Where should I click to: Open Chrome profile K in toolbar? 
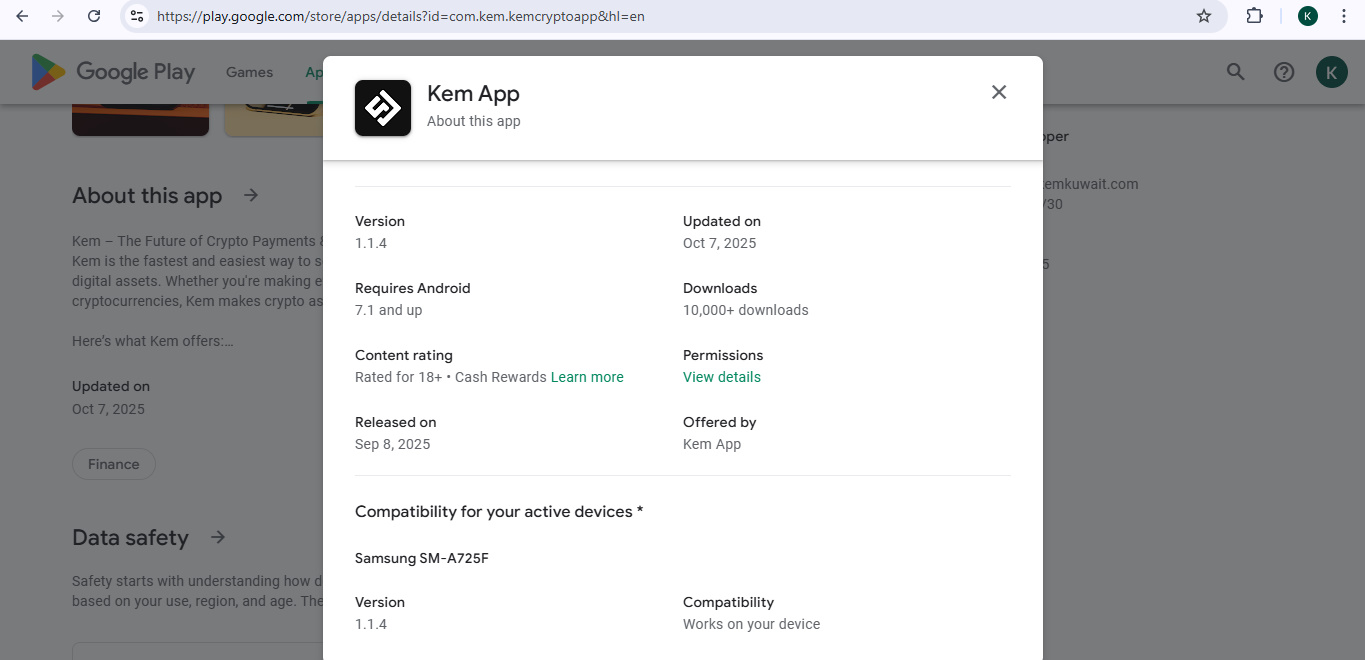[1307, 16]
